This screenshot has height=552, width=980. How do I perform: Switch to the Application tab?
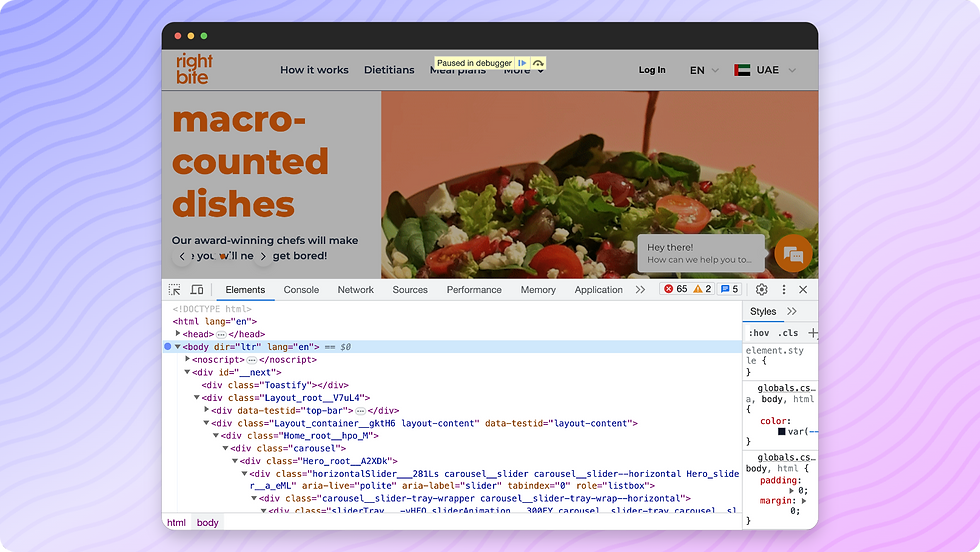(598, 289)
